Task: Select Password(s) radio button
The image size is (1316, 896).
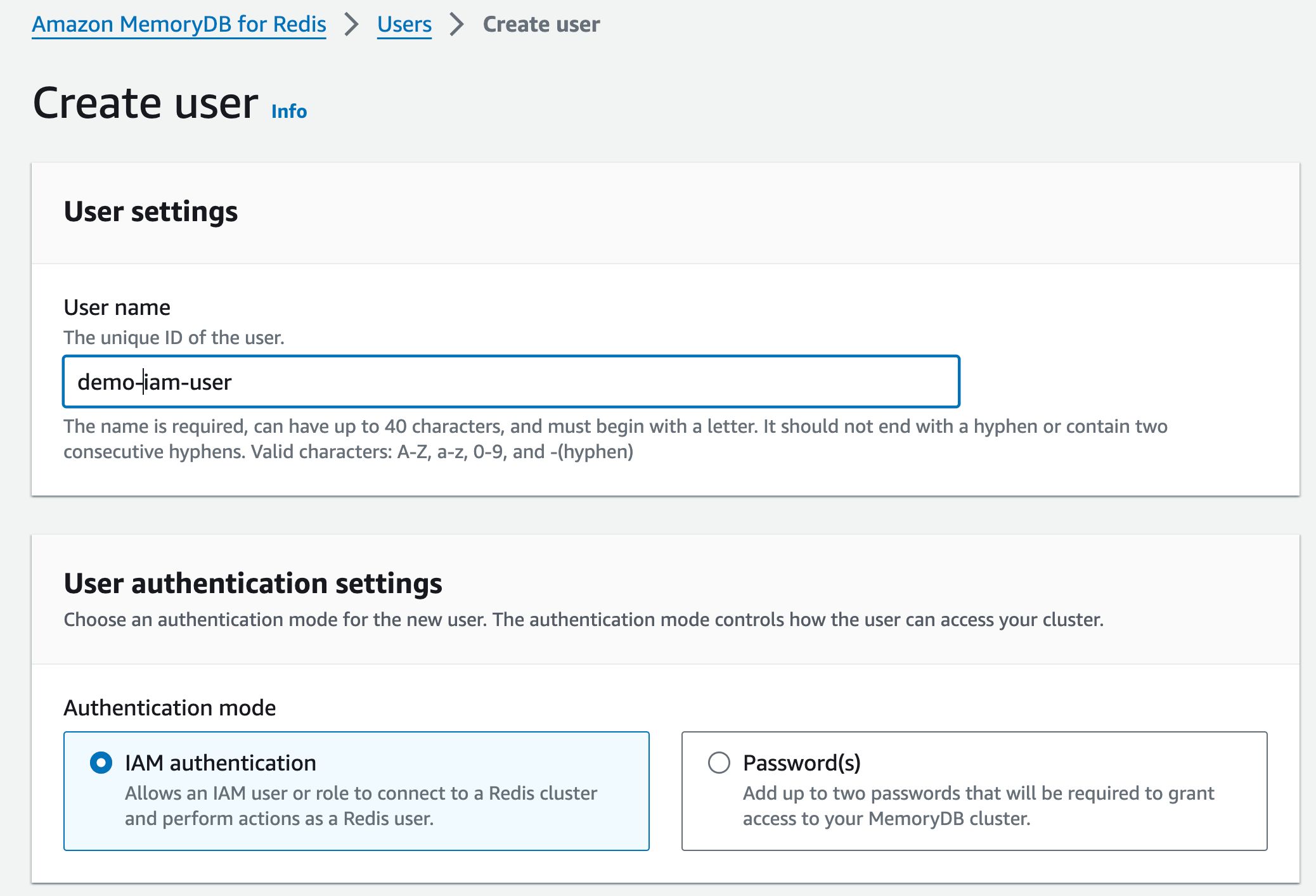Action: (x=719, y=762)
